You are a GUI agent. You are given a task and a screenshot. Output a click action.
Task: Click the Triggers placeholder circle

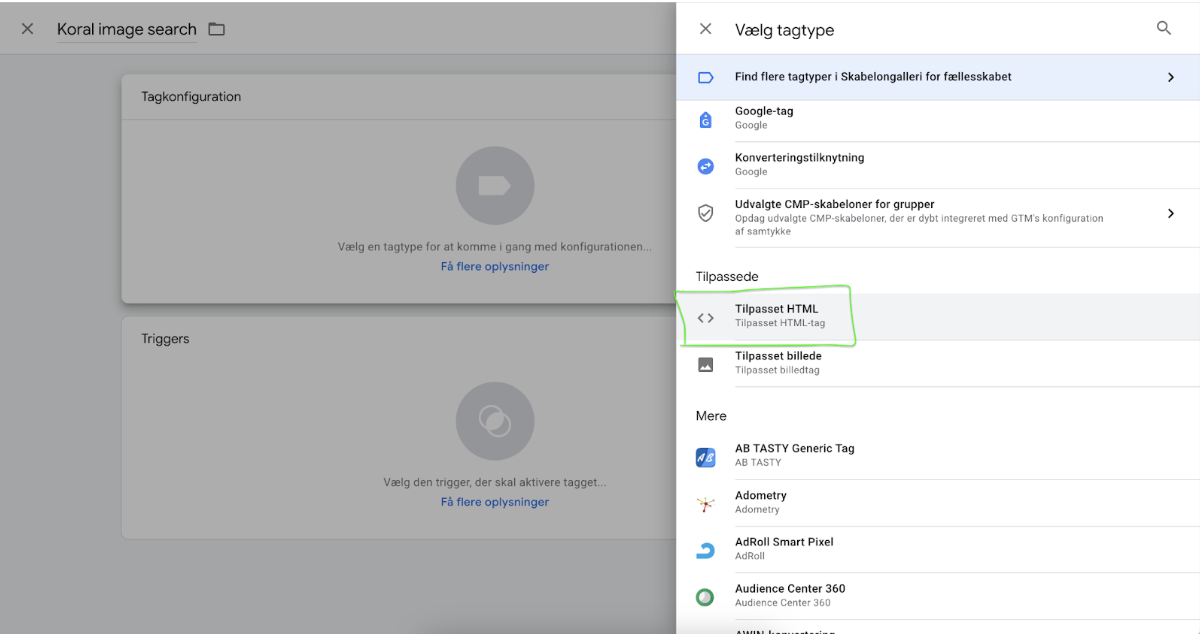coord(494,421)
